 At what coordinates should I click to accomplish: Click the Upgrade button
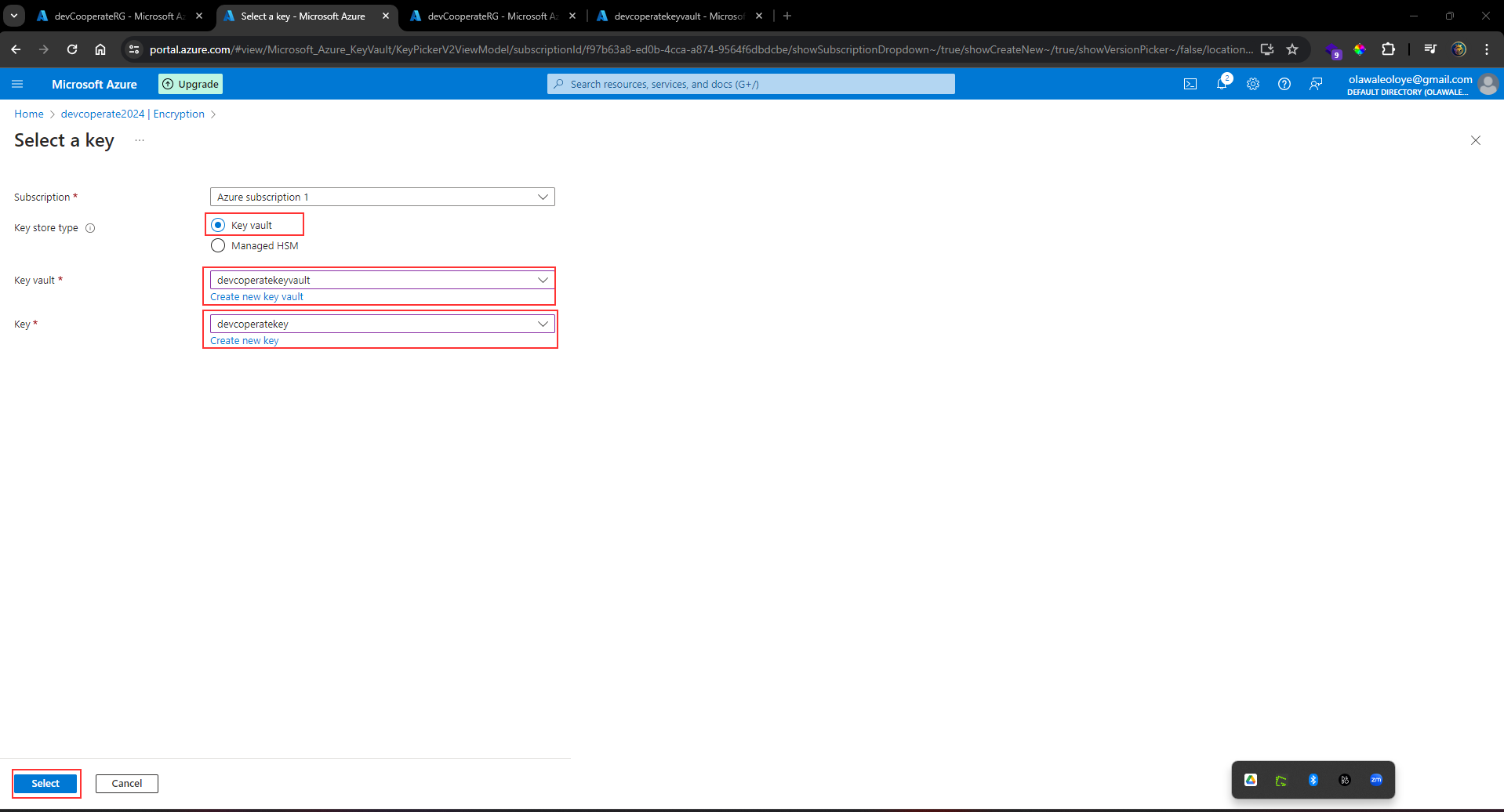point(191,84)
